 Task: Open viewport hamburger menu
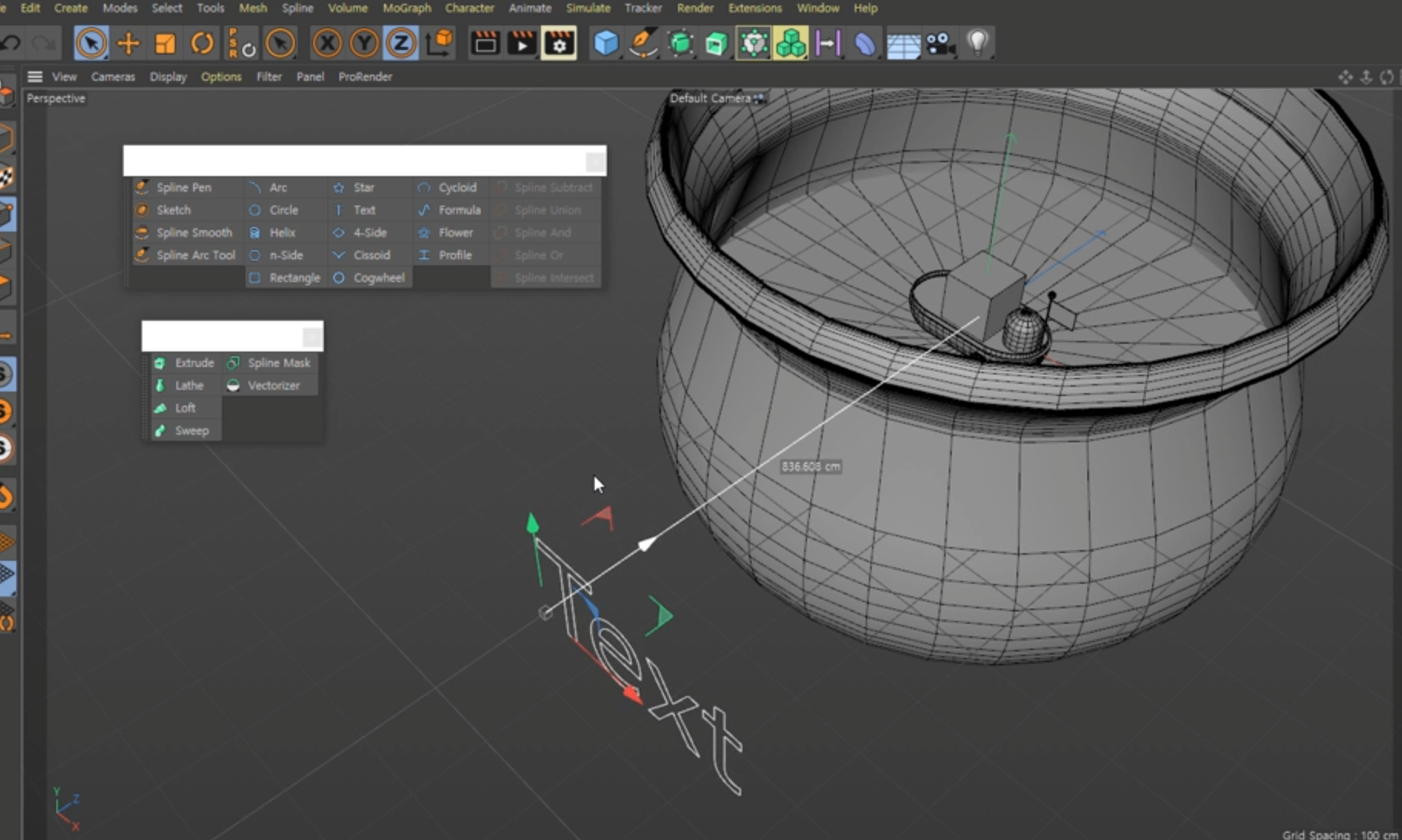(x=35, y=76)
